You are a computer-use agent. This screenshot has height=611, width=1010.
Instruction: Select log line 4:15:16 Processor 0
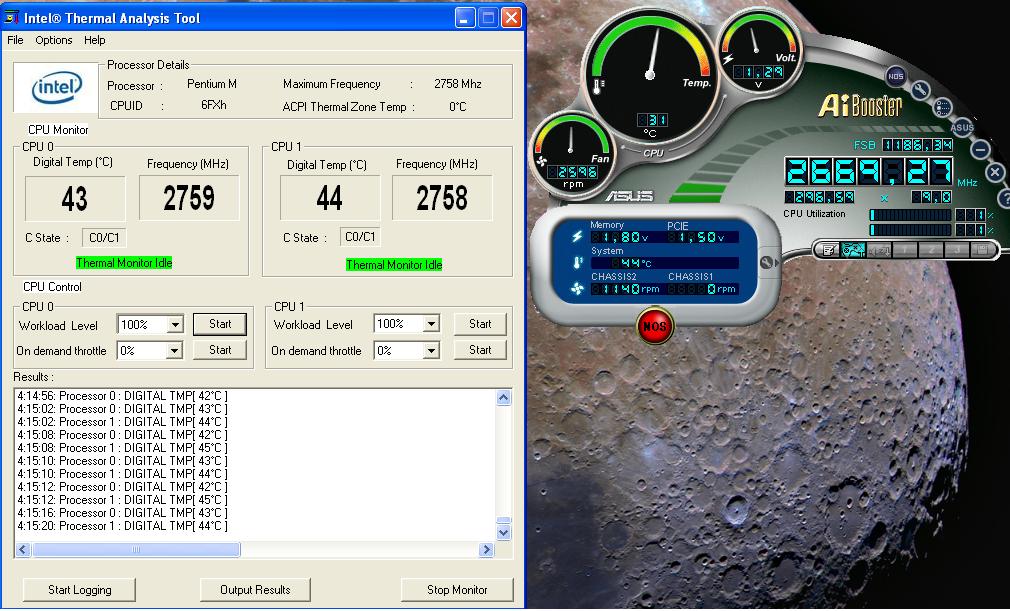tap(122, 513)
